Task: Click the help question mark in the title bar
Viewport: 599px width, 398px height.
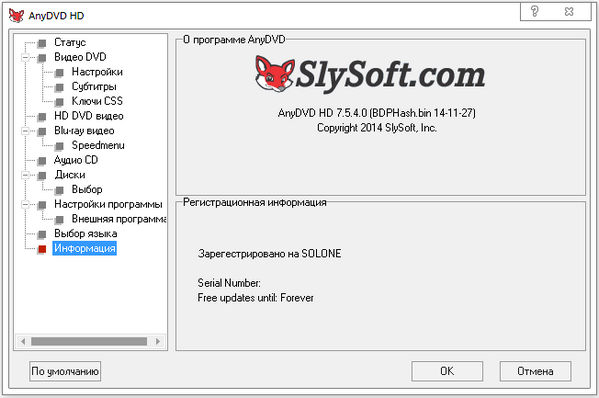Action: click(x=534, y=11)
